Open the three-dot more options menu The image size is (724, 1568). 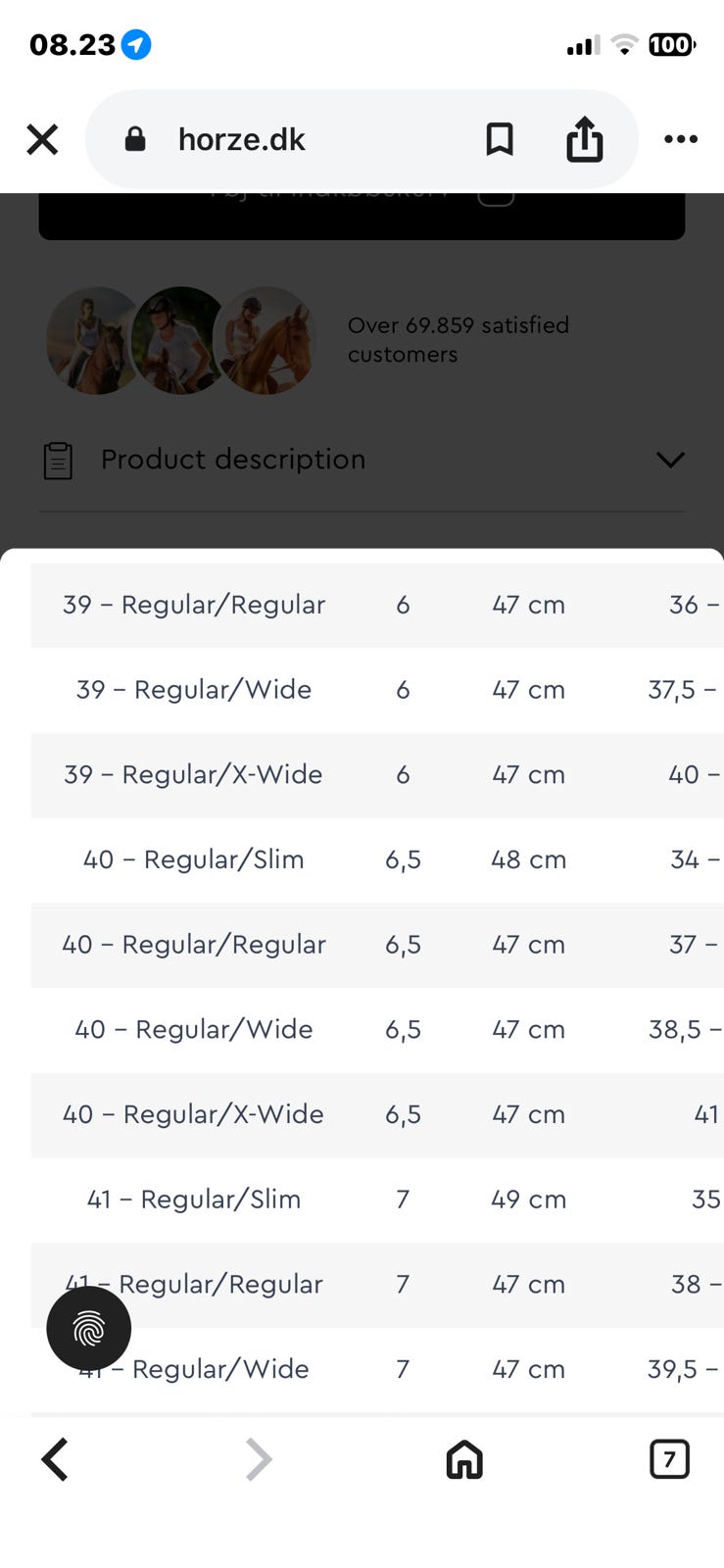point(681,139)
